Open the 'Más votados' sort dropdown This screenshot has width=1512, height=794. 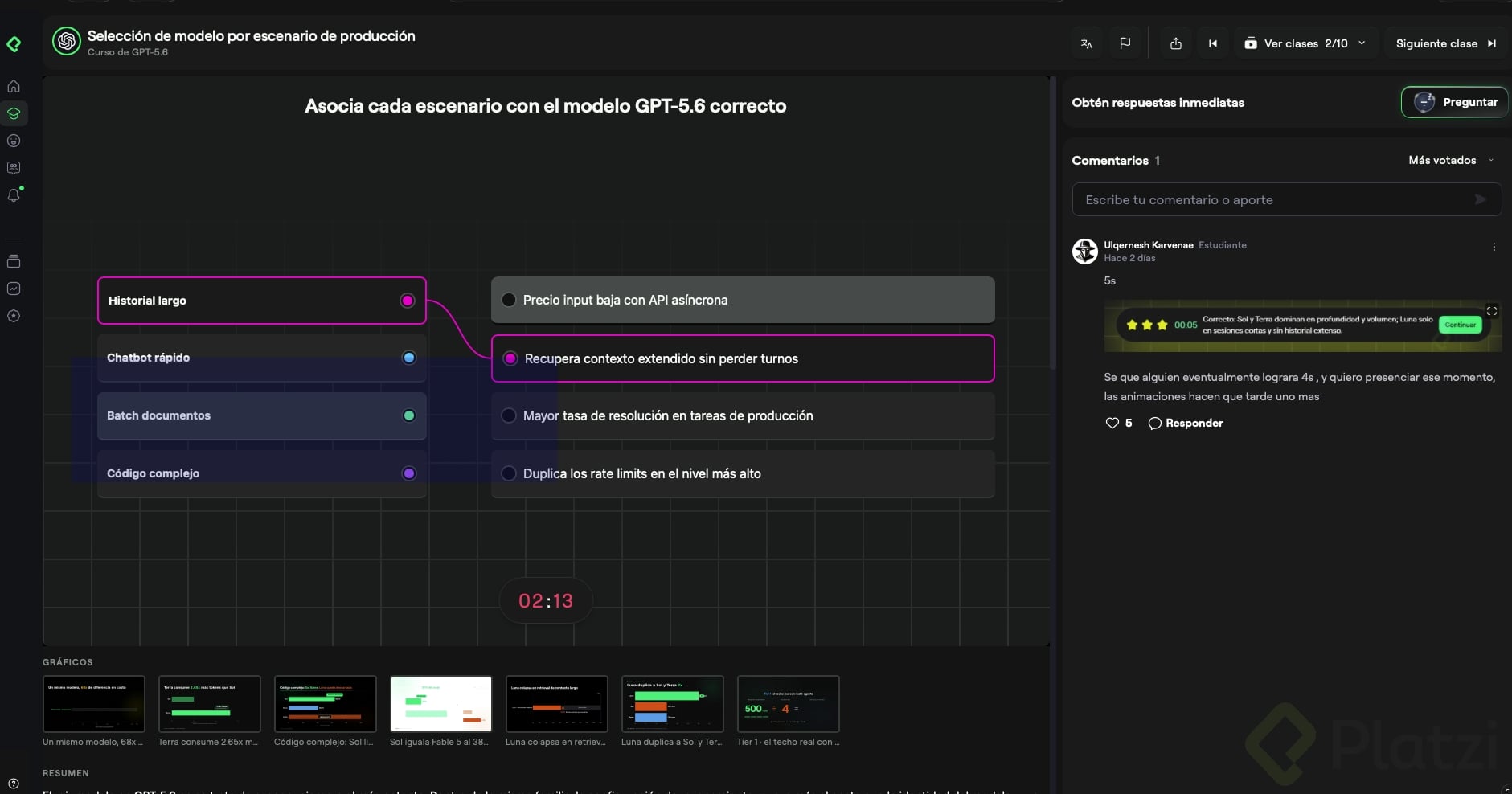(x=1452, y=160)
